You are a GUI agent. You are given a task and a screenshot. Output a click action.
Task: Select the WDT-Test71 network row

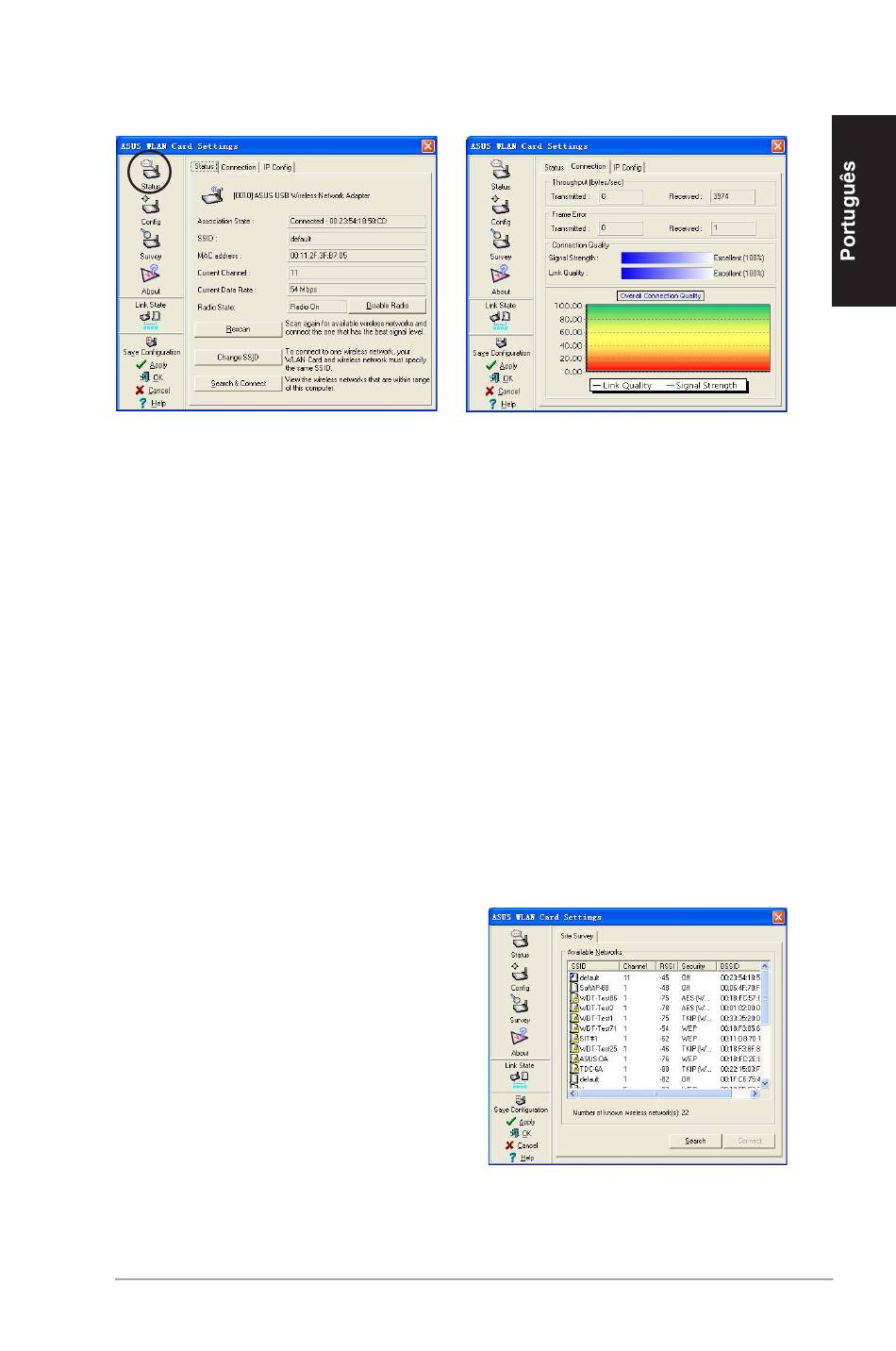click(664, 1028)
